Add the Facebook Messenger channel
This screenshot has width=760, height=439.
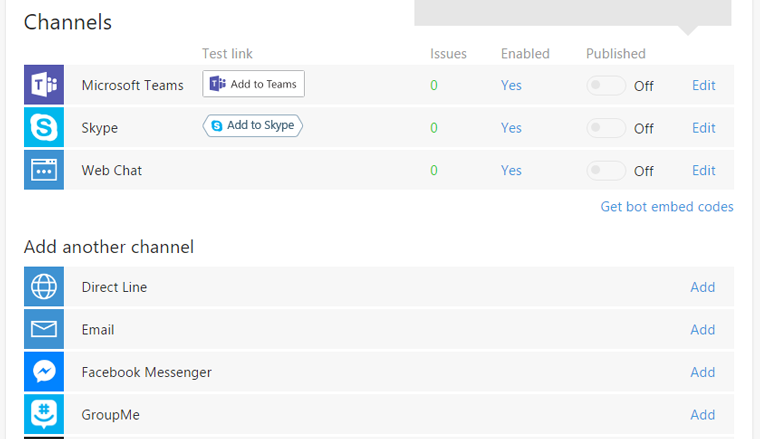click(x=702, y=372)
